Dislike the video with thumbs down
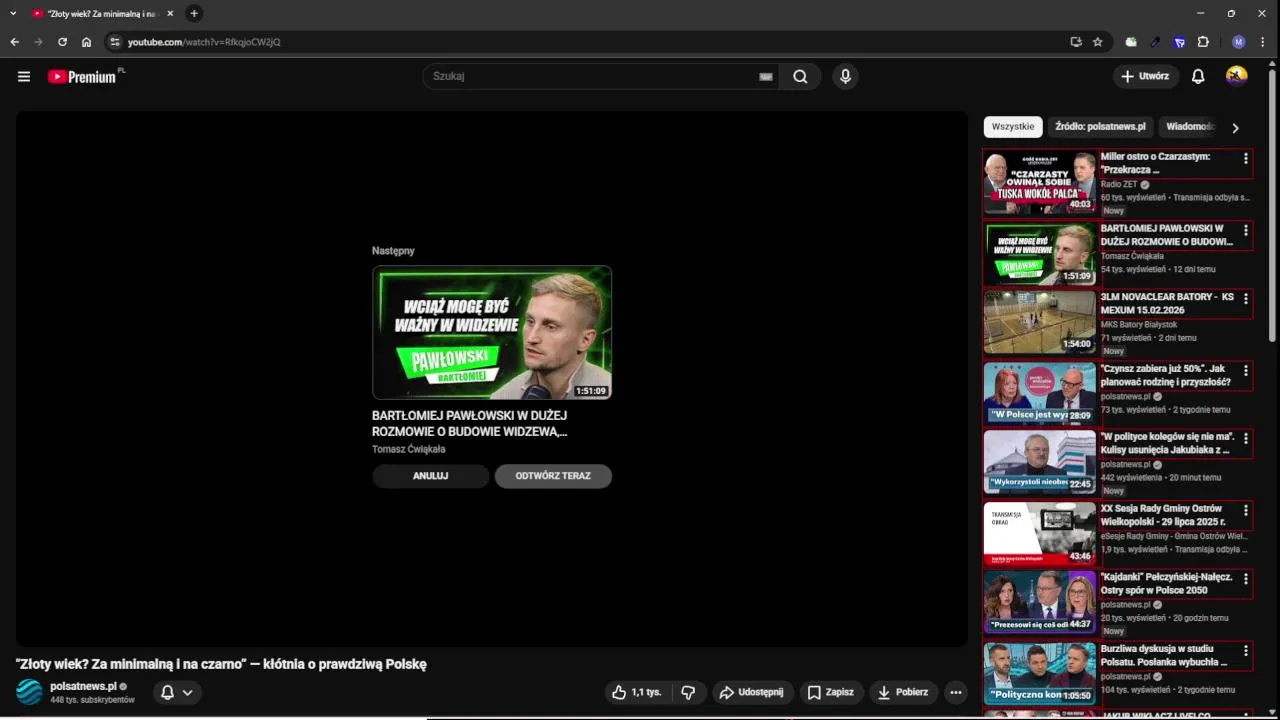1280x720 pixels. coord(688,692)
